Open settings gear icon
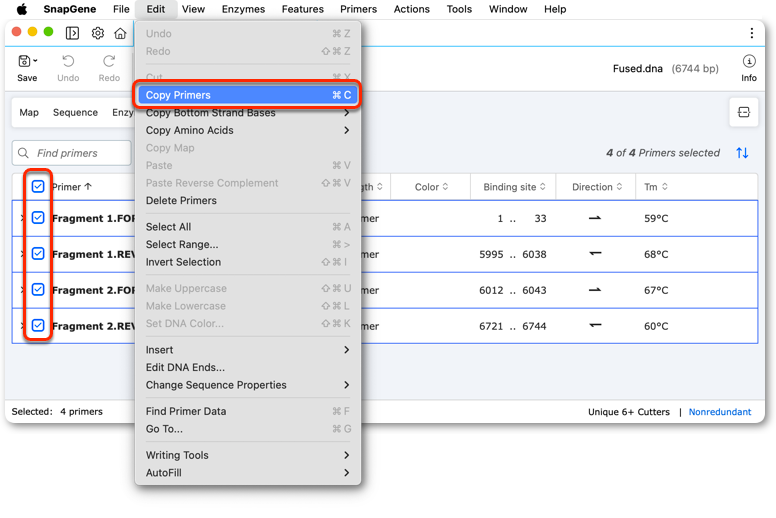This screenshot has width=776, height=518. pyautogui.click(x=97, y=33)
